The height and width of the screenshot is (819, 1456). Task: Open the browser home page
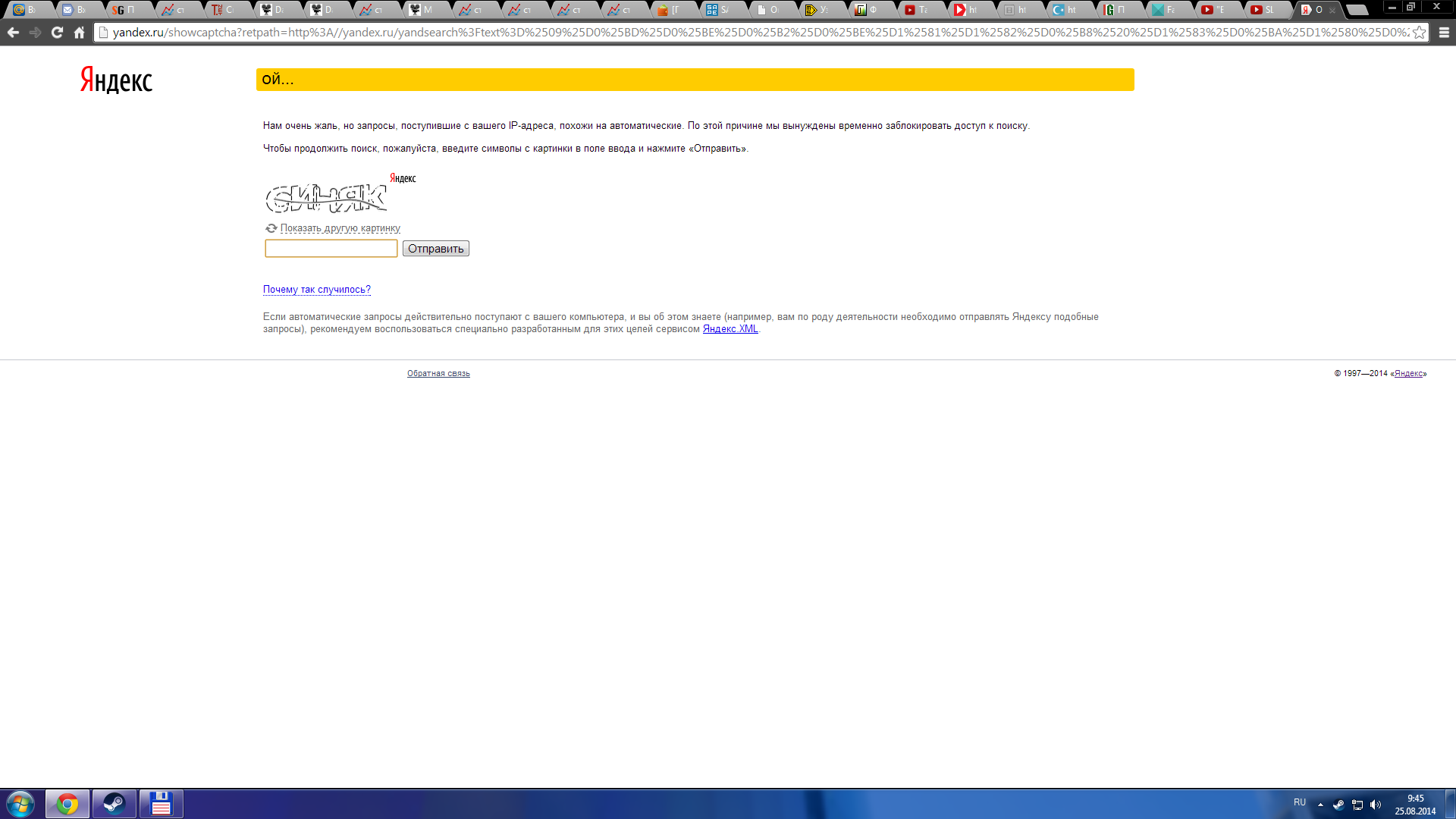pos(79,33)
